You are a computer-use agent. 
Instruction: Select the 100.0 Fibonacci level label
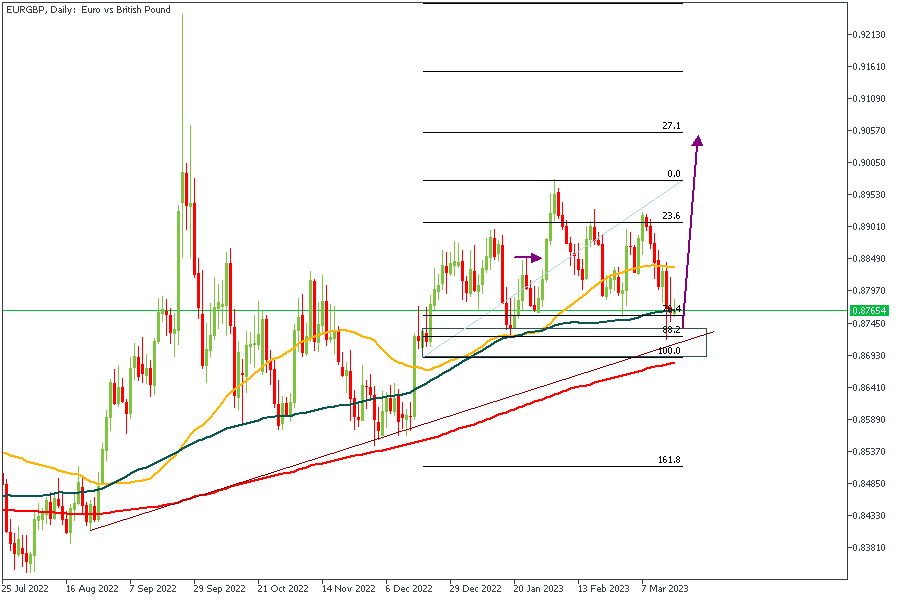[x=669, y=351]
